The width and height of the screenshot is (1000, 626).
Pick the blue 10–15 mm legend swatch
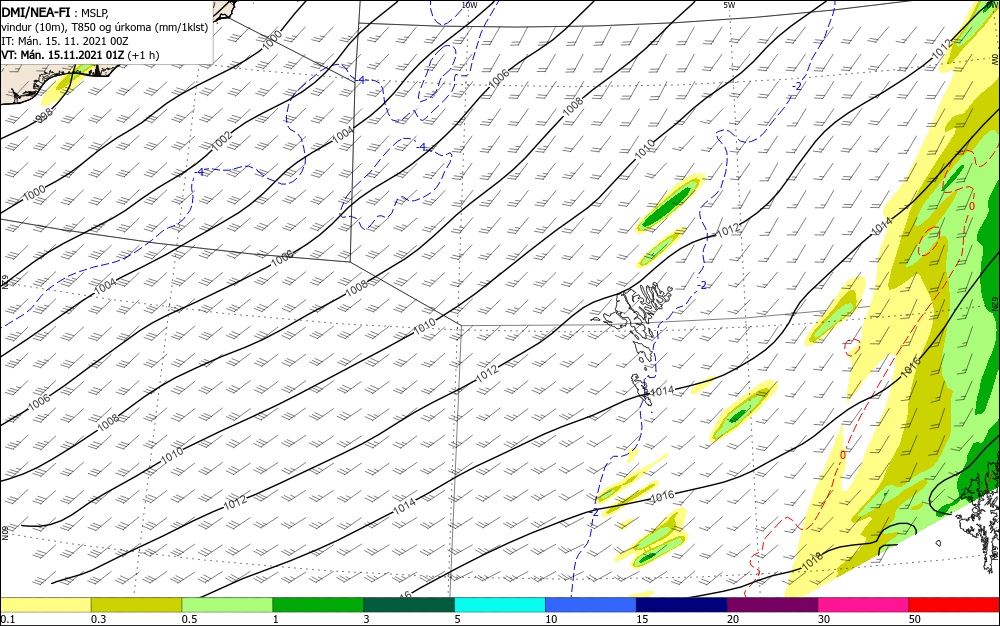point(591,605)
